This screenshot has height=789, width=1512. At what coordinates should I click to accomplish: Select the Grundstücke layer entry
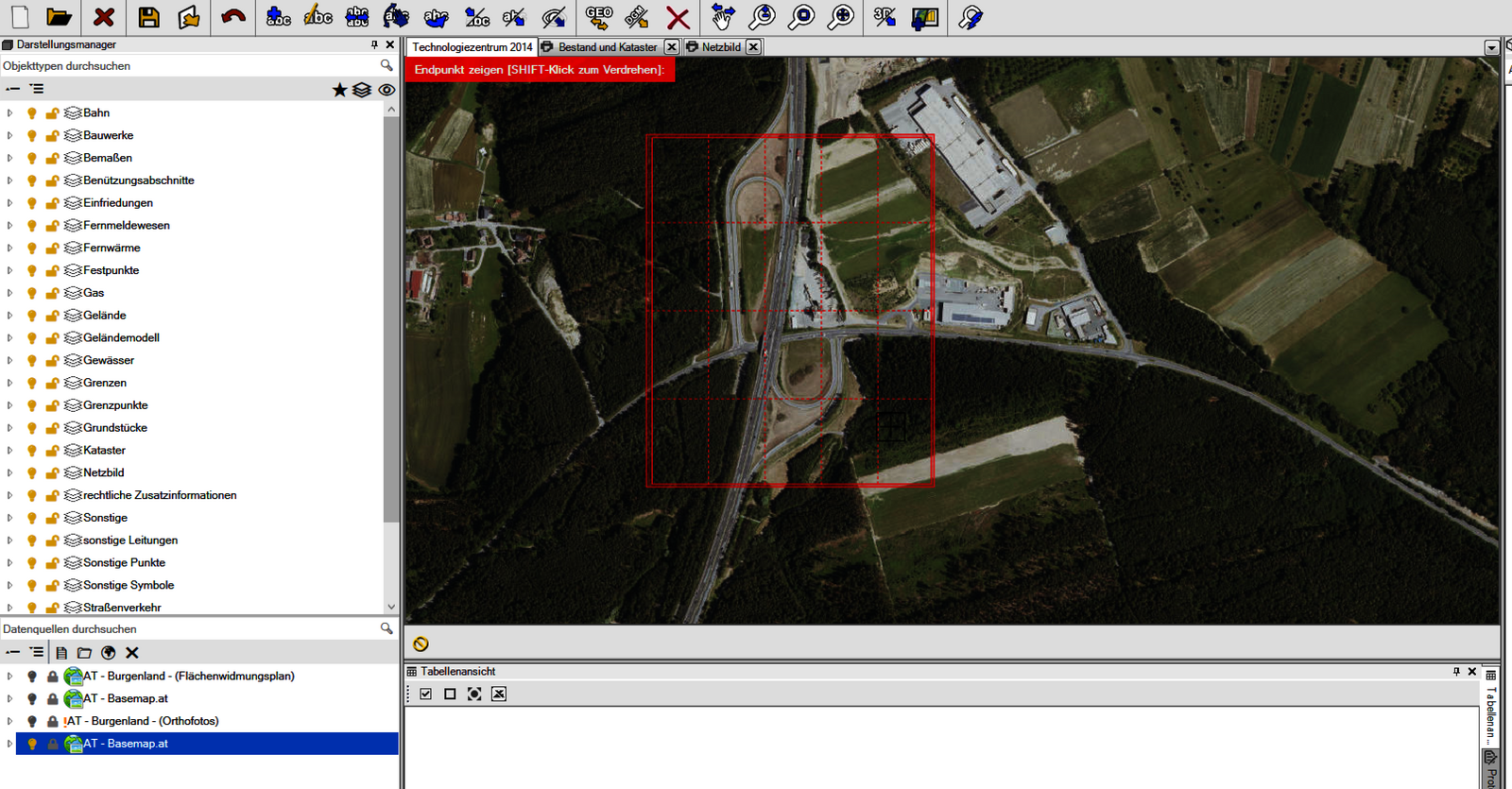(x=114, y=428)
